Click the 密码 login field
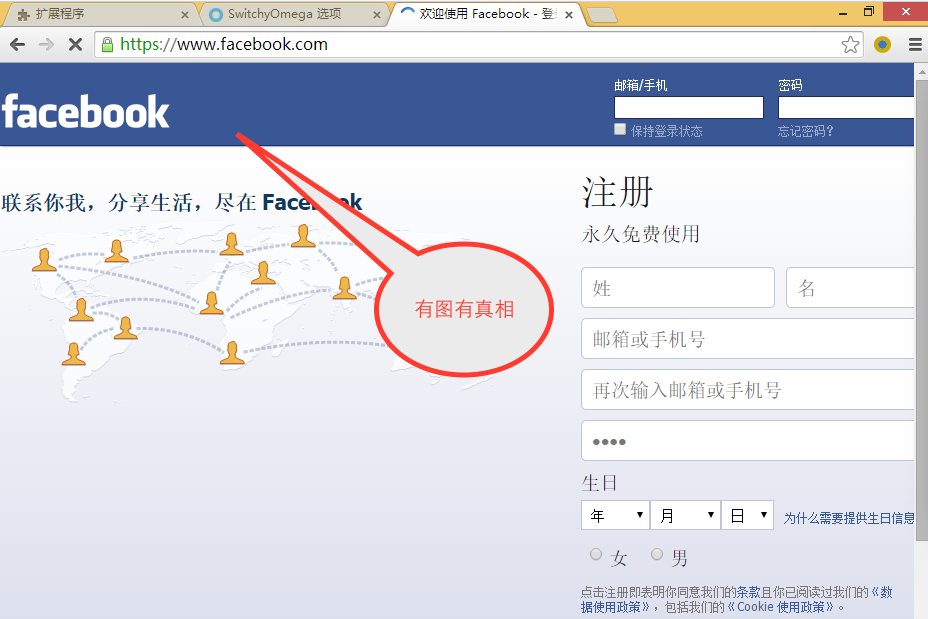928x619 pixels. (846, 108)
